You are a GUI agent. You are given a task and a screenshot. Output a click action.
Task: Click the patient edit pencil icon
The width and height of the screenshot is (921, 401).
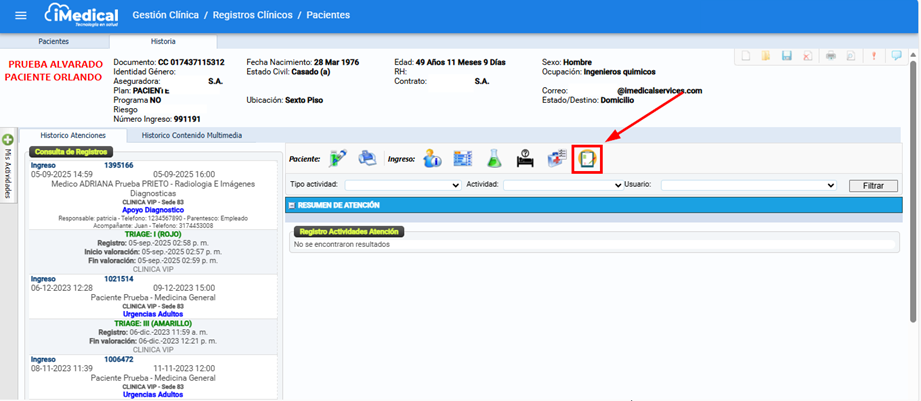pos(337,158)
